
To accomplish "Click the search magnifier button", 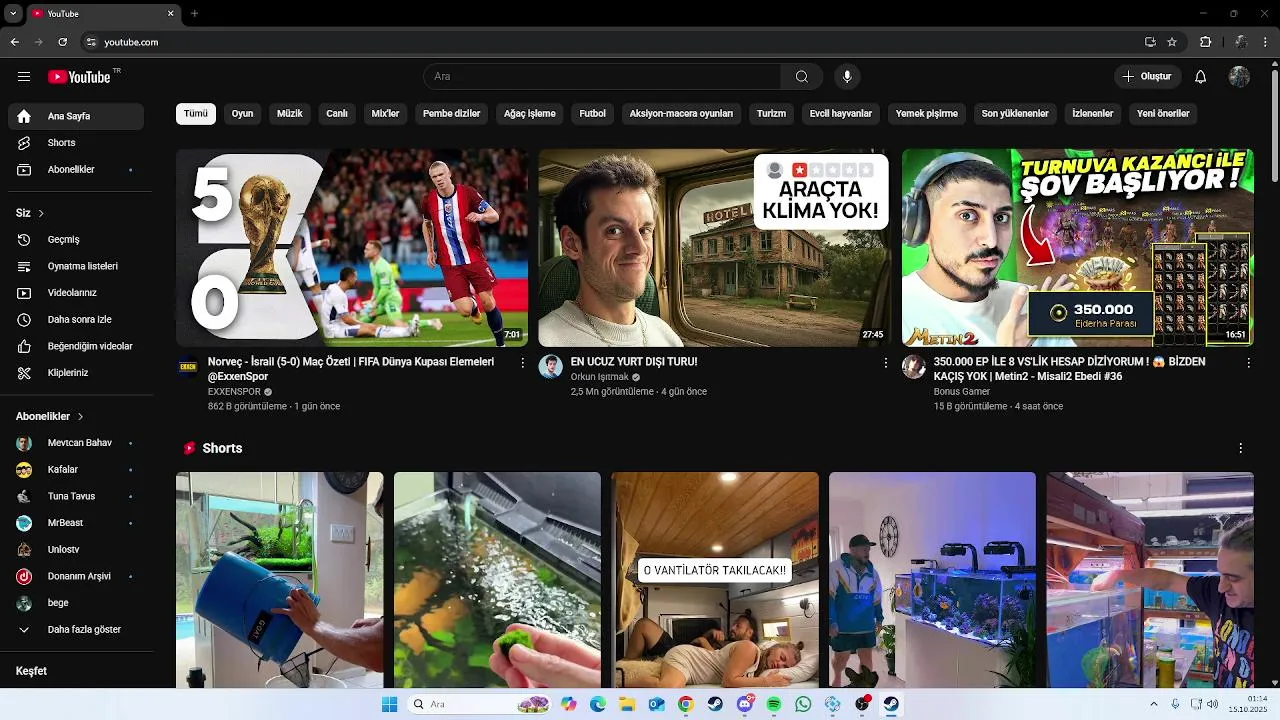I will pos(802,77).
